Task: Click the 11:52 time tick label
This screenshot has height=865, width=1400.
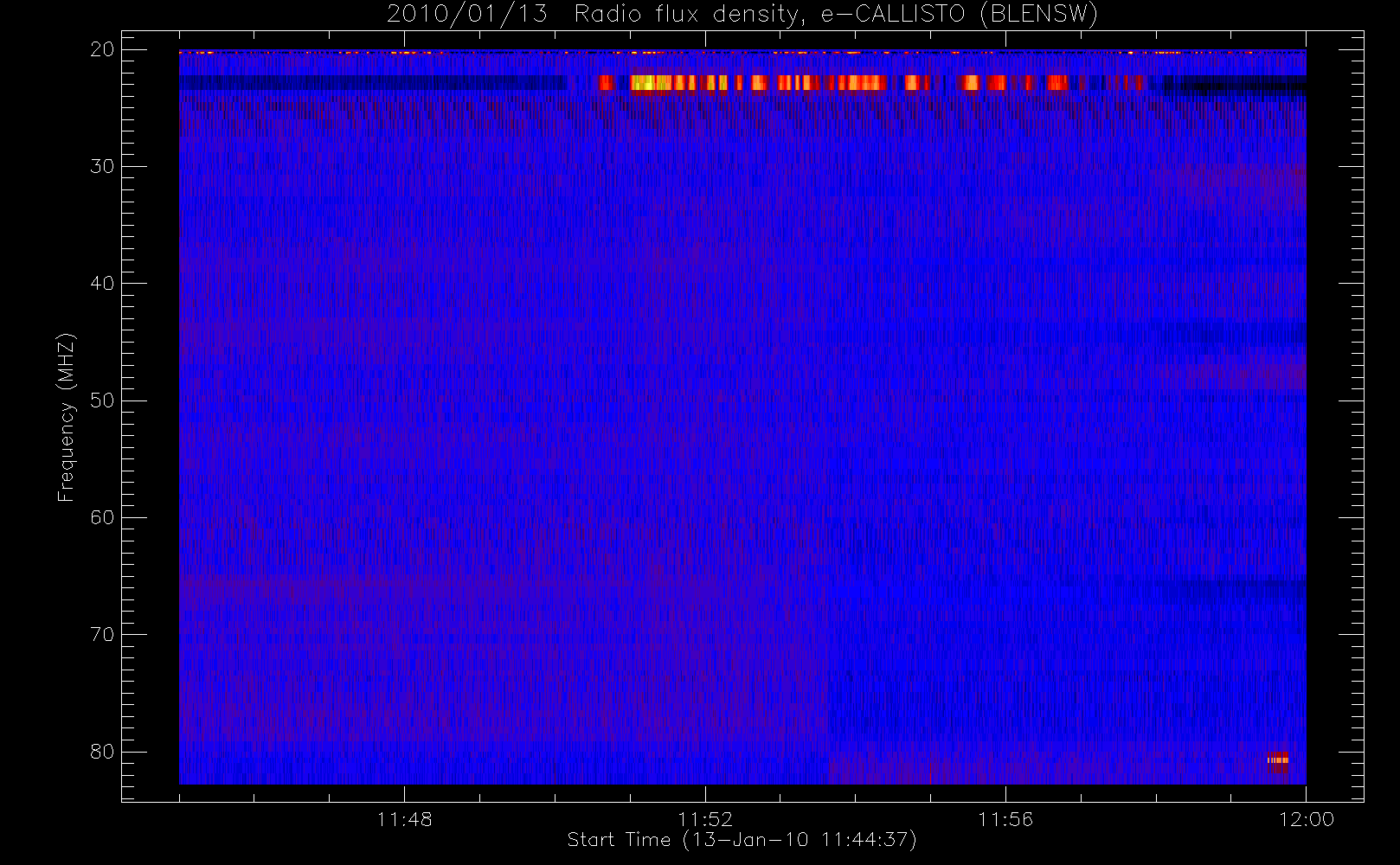Action: [x=705, y=819]
